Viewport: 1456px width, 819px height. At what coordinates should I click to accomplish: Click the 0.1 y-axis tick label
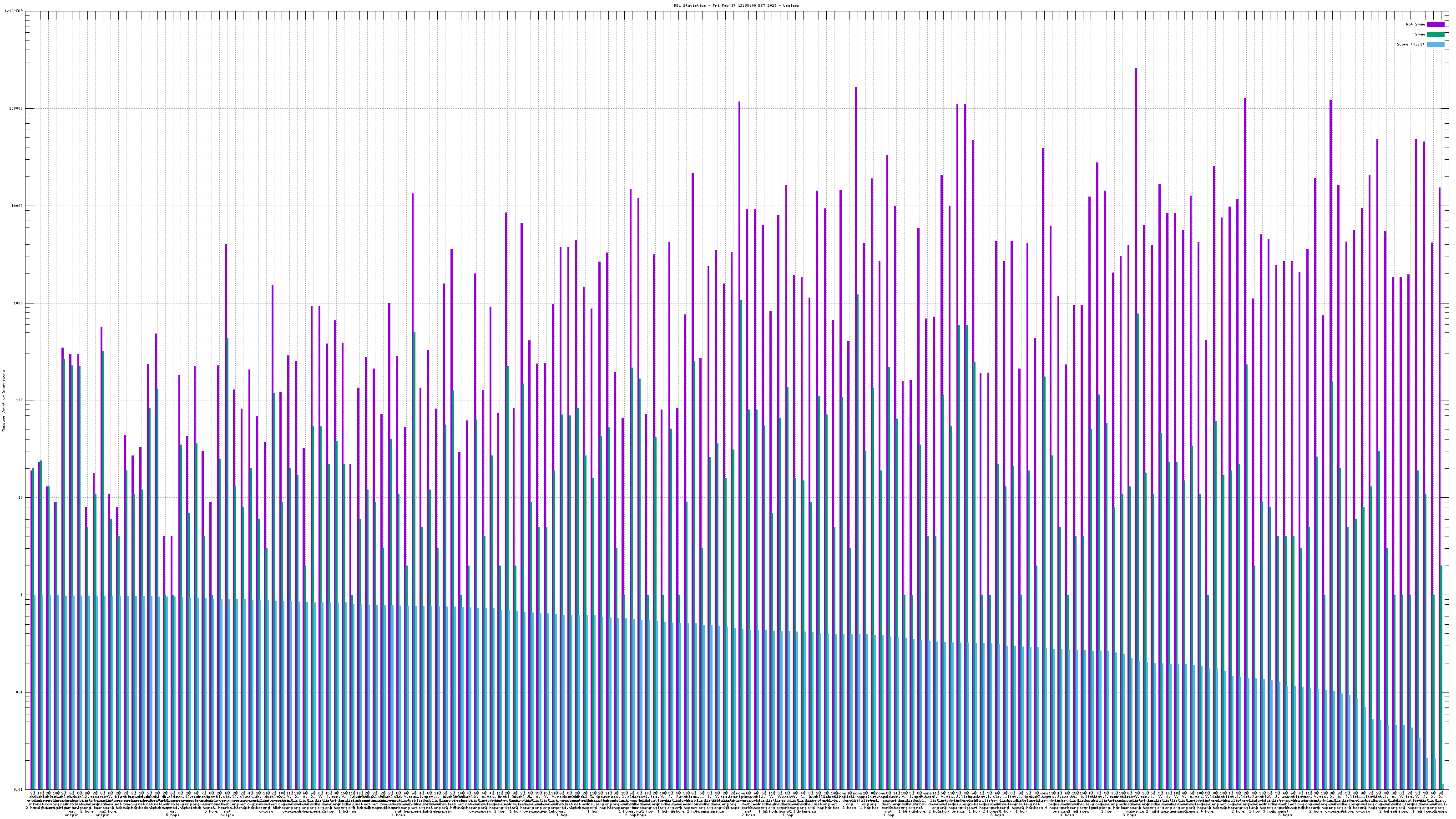click(19, 693)
